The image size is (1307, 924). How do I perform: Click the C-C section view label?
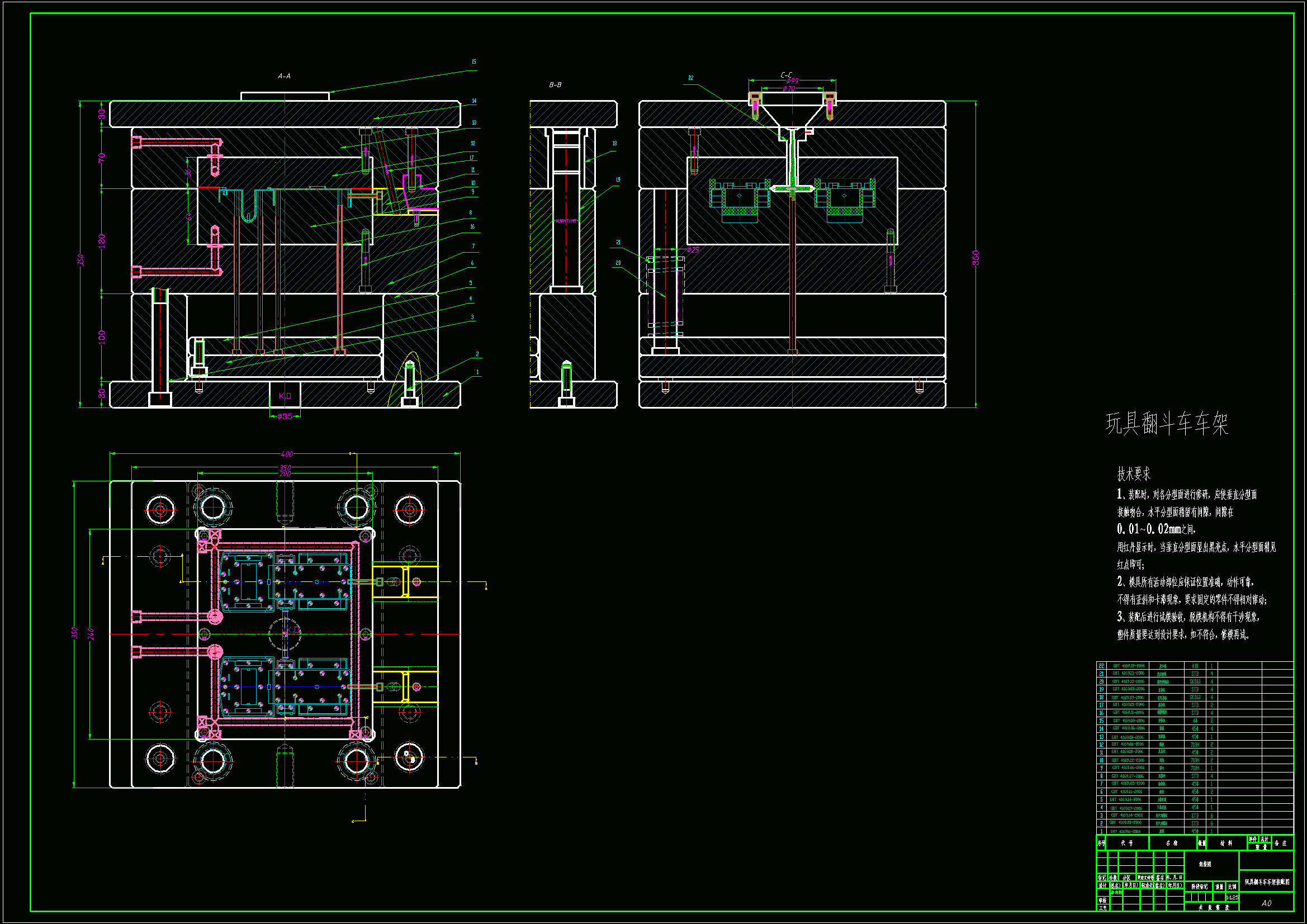[x=786, y=75]
